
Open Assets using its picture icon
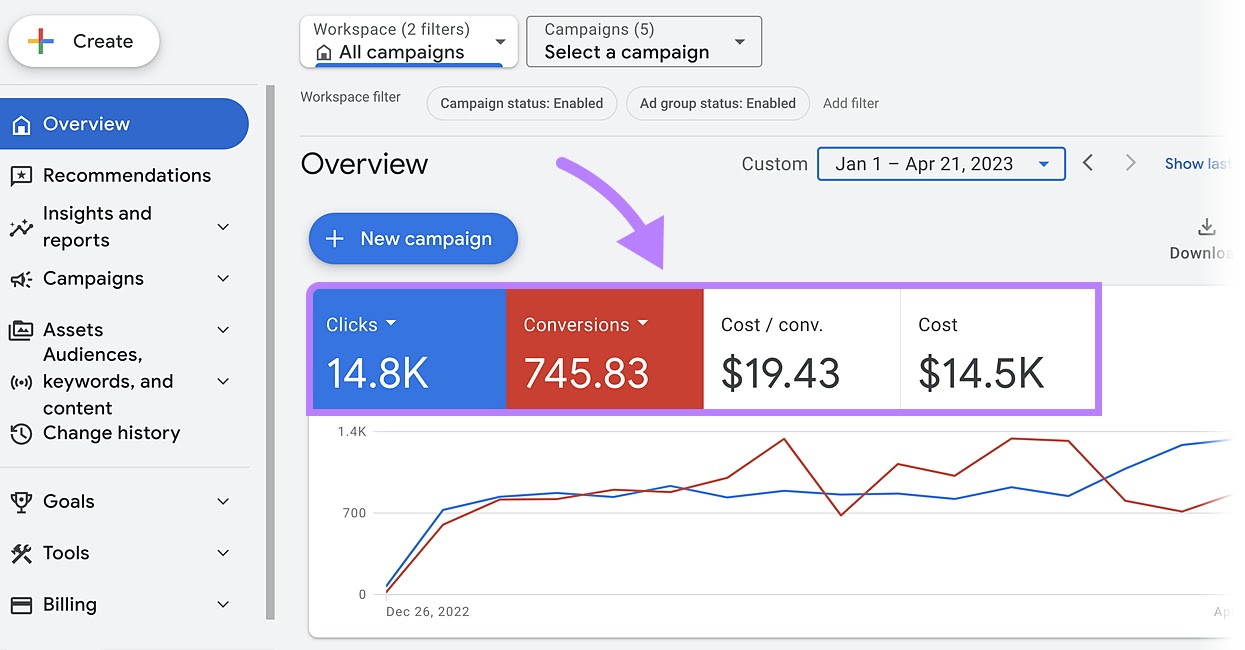click(x=23, y=329)
